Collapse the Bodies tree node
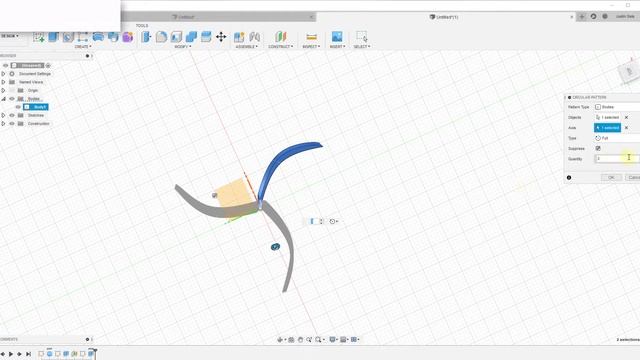The image size is (640, 360). (3, 99)
